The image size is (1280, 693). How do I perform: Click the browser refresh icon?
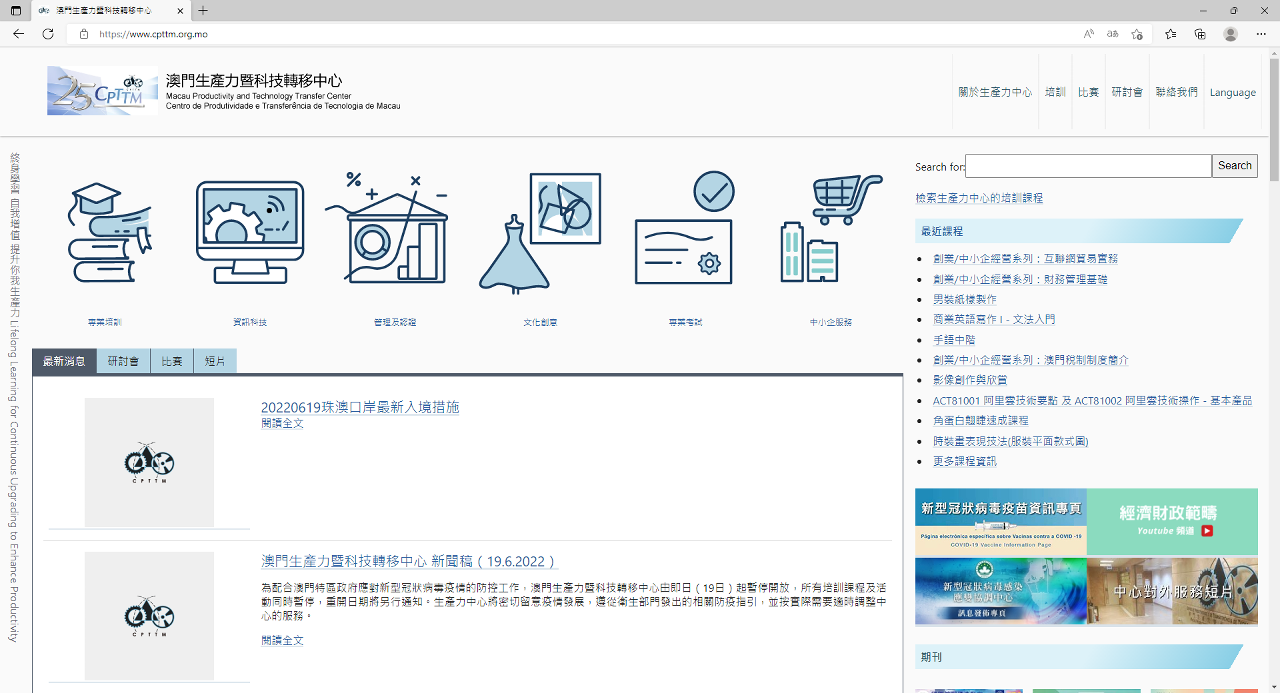click(x=48, y=34)
